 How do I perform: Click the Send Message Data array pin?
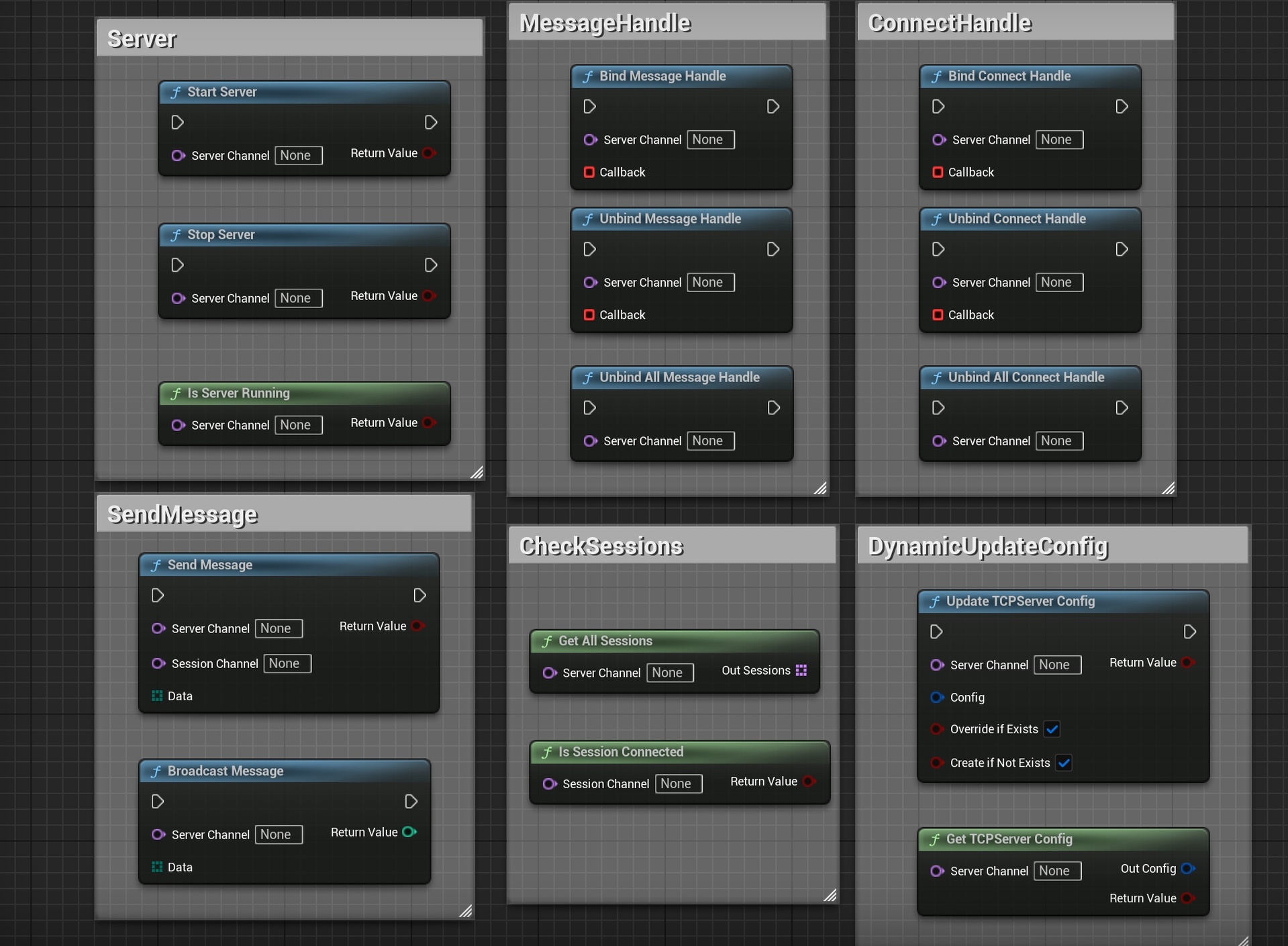click(157, 696)
